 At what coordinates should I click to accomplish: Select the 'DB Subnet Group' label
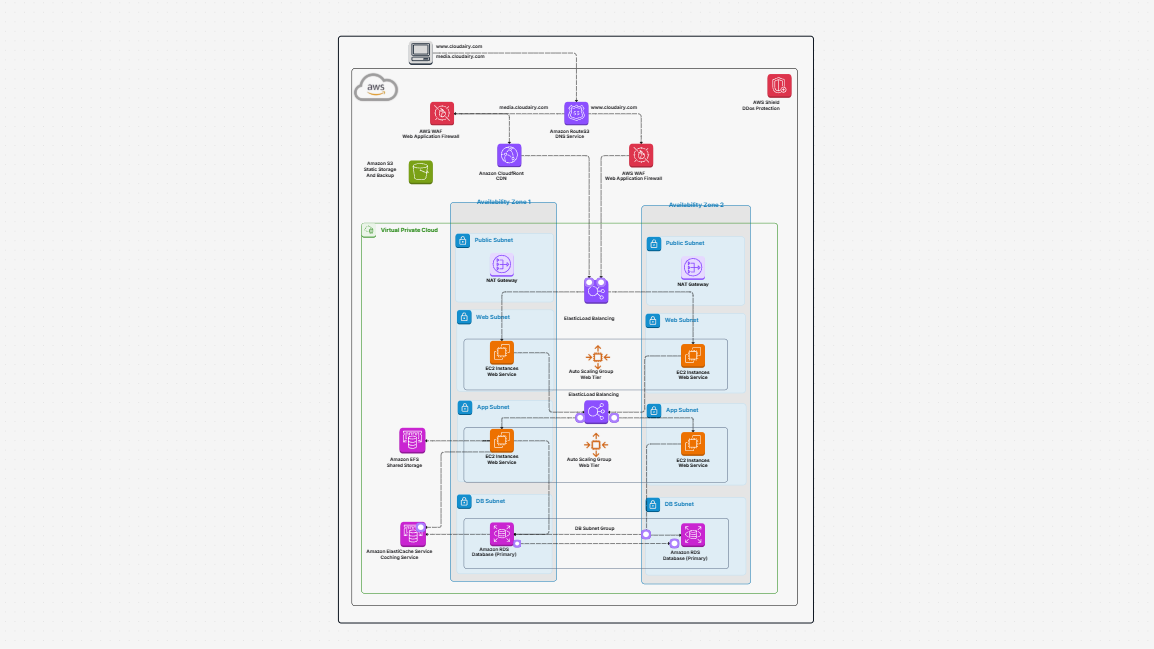tap(595, 528)
